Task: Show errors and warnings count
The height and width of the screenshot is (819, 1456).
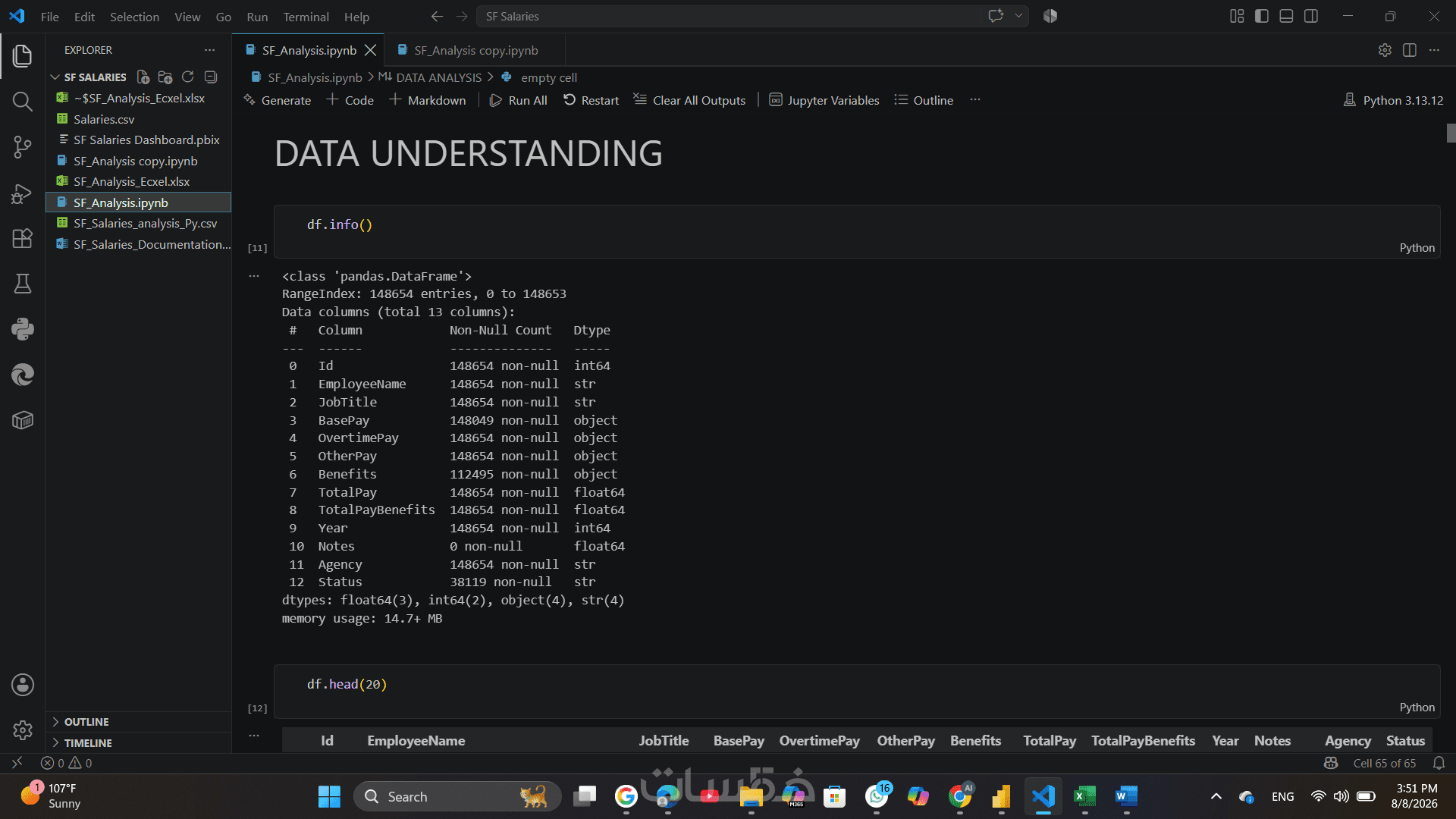Action: [x=67, y=763]
